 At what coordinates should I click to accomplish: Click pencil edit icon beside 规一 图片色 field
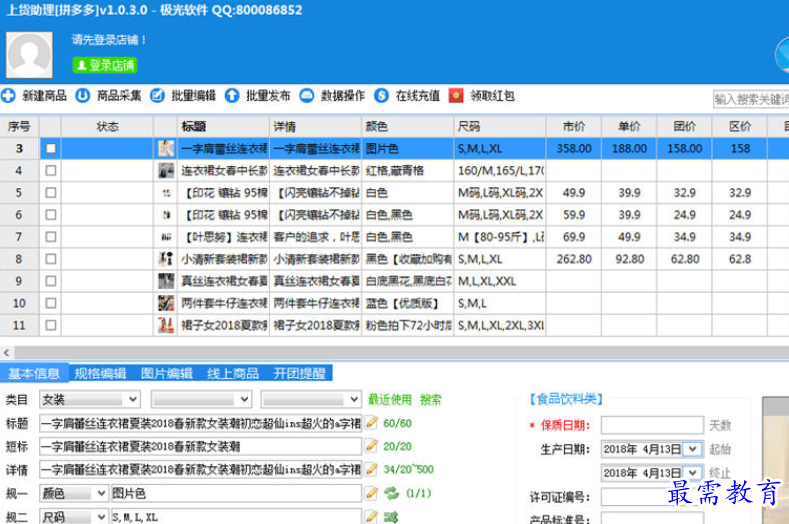[371, 493]
